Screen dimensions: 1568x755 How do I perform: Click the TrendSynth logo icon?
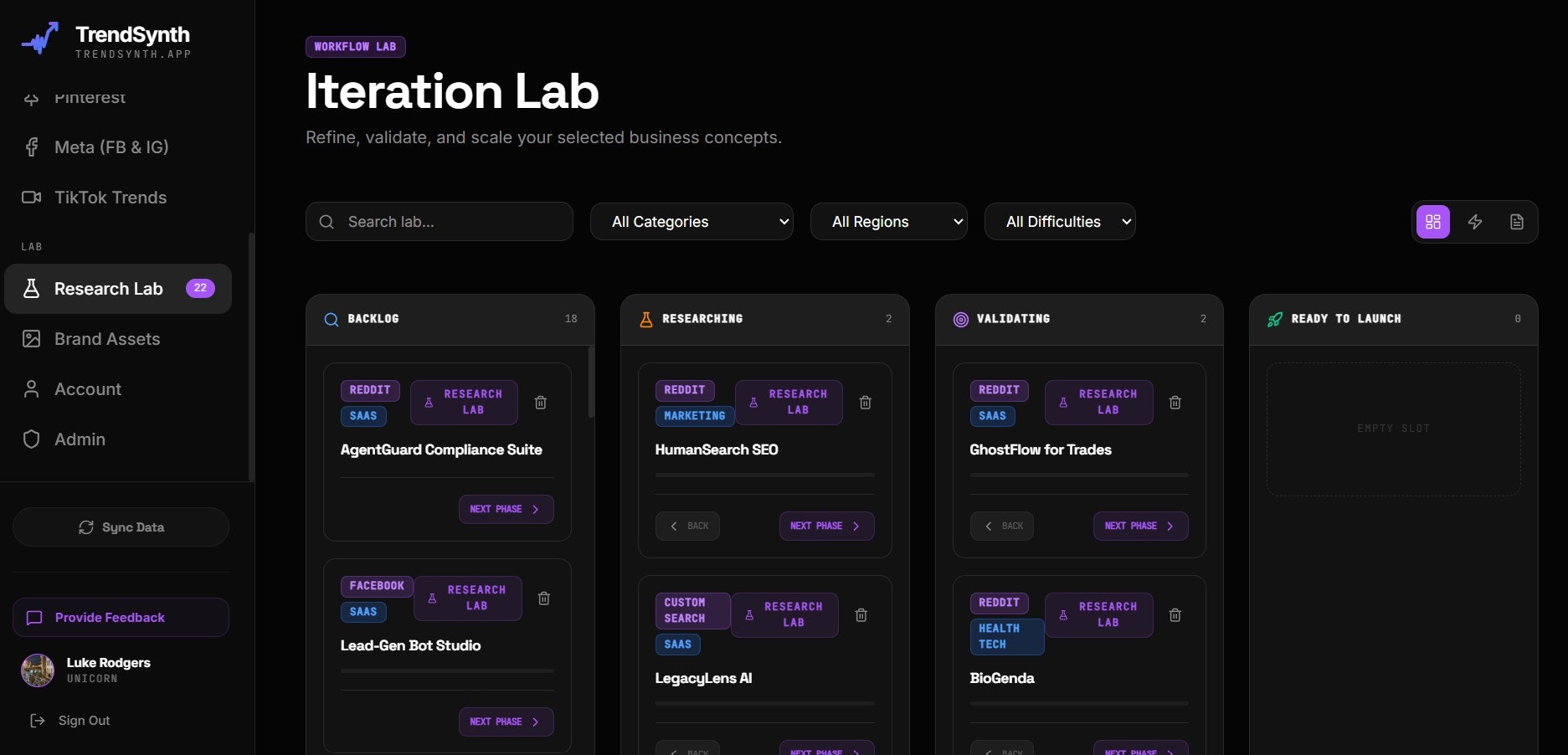pos(40,39)
